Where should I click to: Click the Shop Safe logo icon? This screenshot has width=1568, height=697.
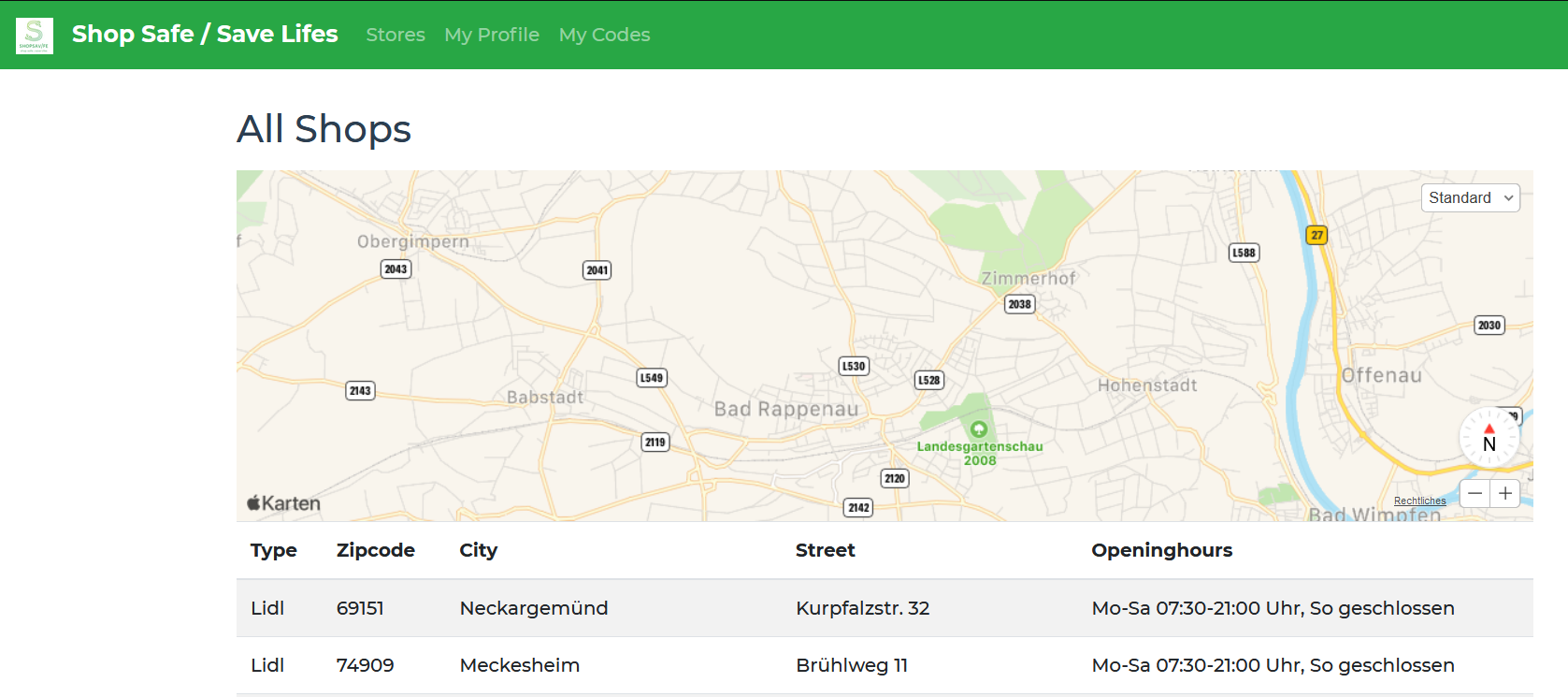click(35, 36)
